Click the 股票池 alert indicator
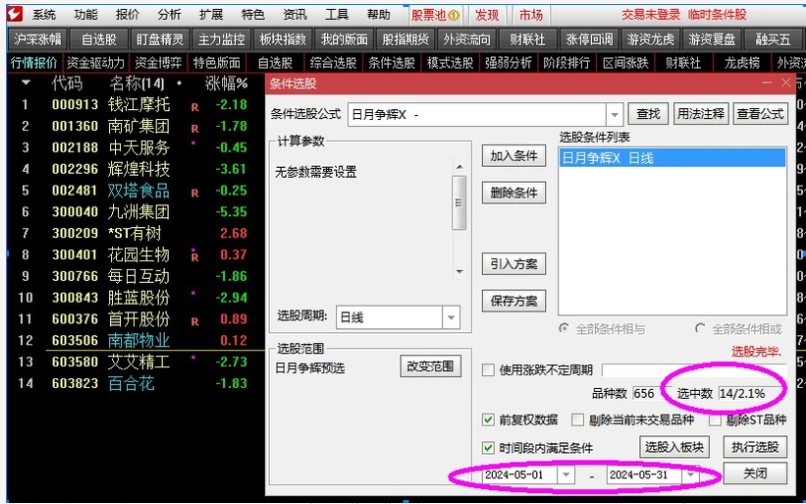806x504 pixels. click(x=435, y=15)
